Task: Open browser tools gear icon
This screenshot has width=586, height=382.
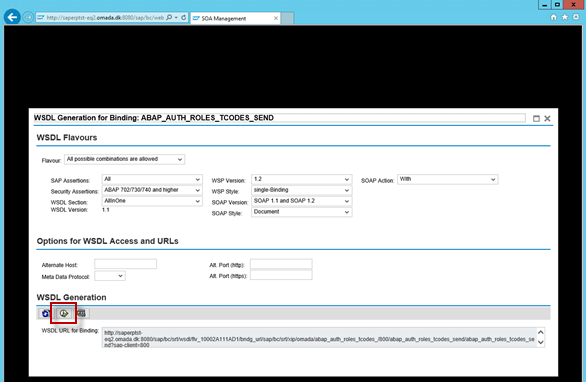Action: [x=576, y=17]
